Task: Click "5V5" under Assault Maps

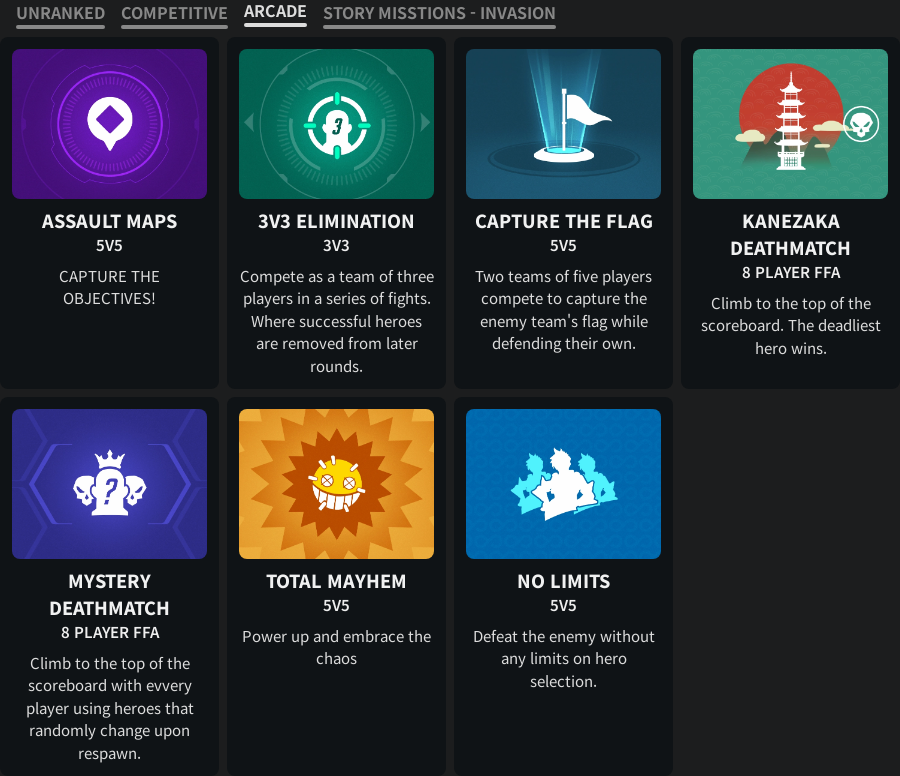Action: (x=110, y=246)
